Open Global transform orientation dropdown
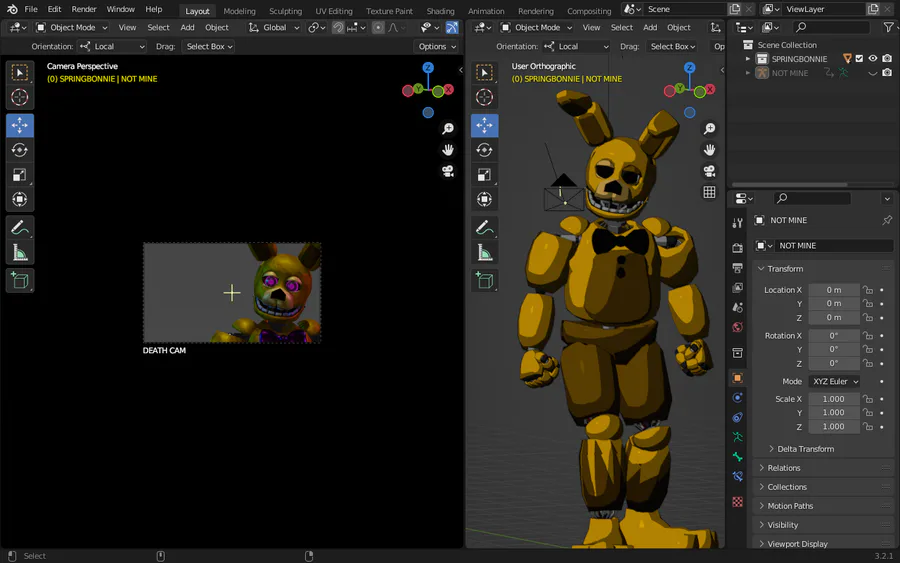Screen dimensions: 900x563 (274, 28)
